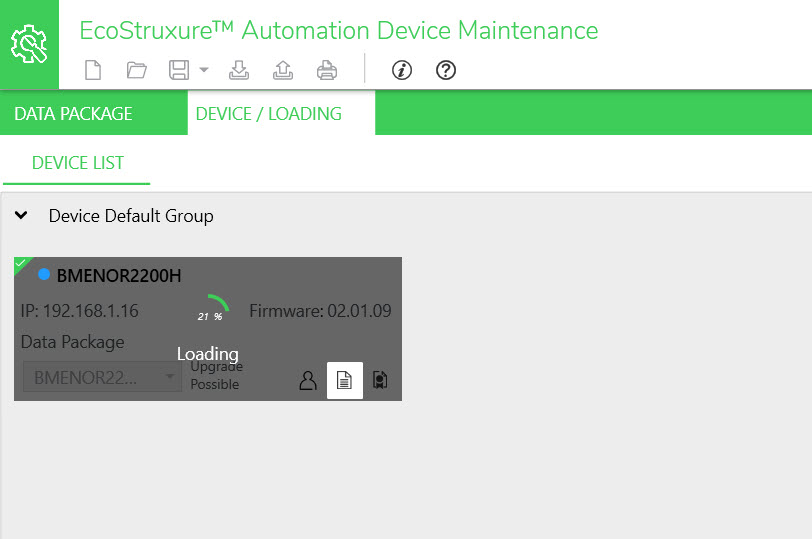Screen dimensions: 812x539
Task: Click the EcoStruxure Automation Device Maintenance title
Action: 339,30
